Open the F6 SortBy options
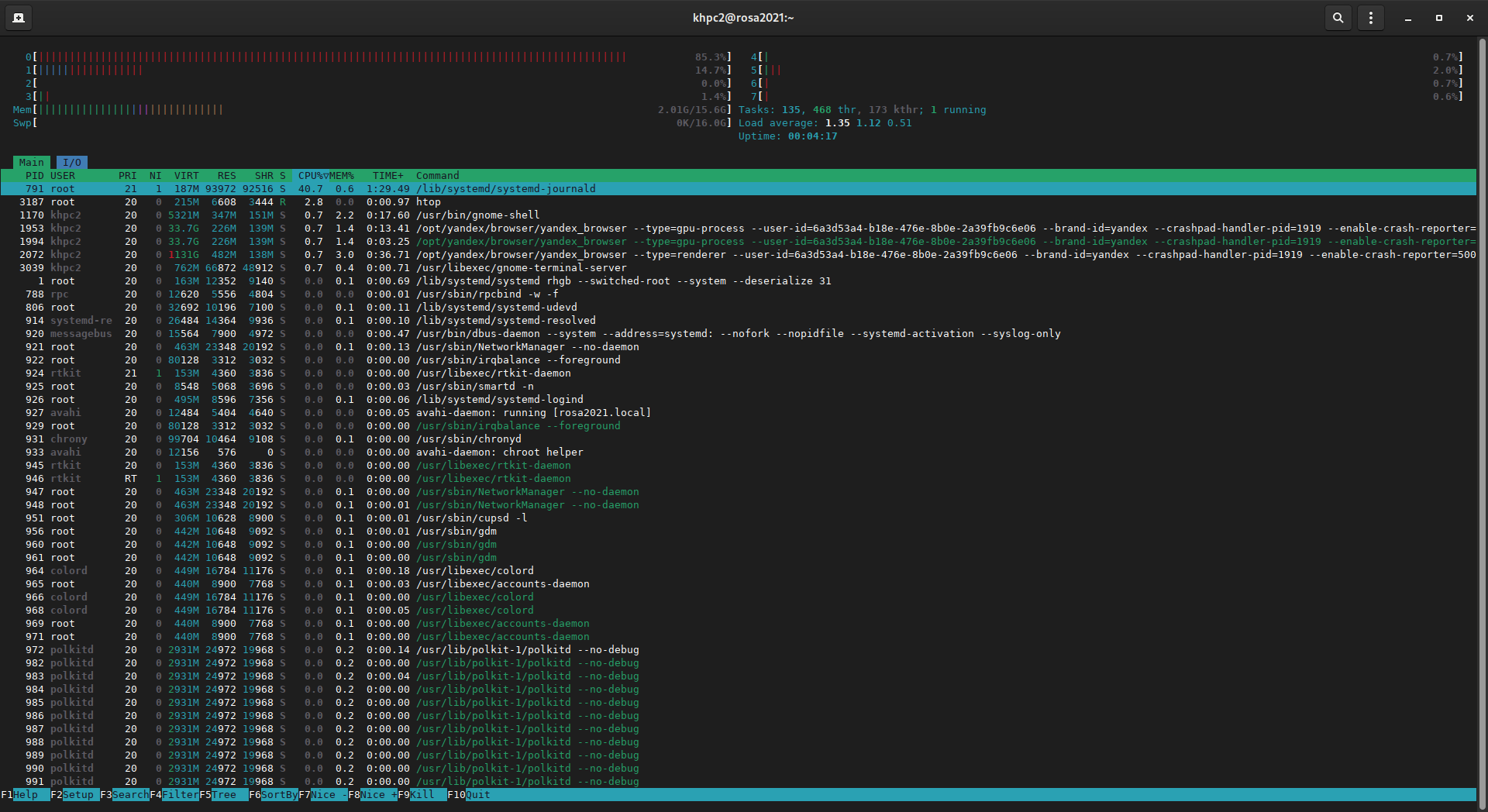1488x812 pixels. coord(279,795)
